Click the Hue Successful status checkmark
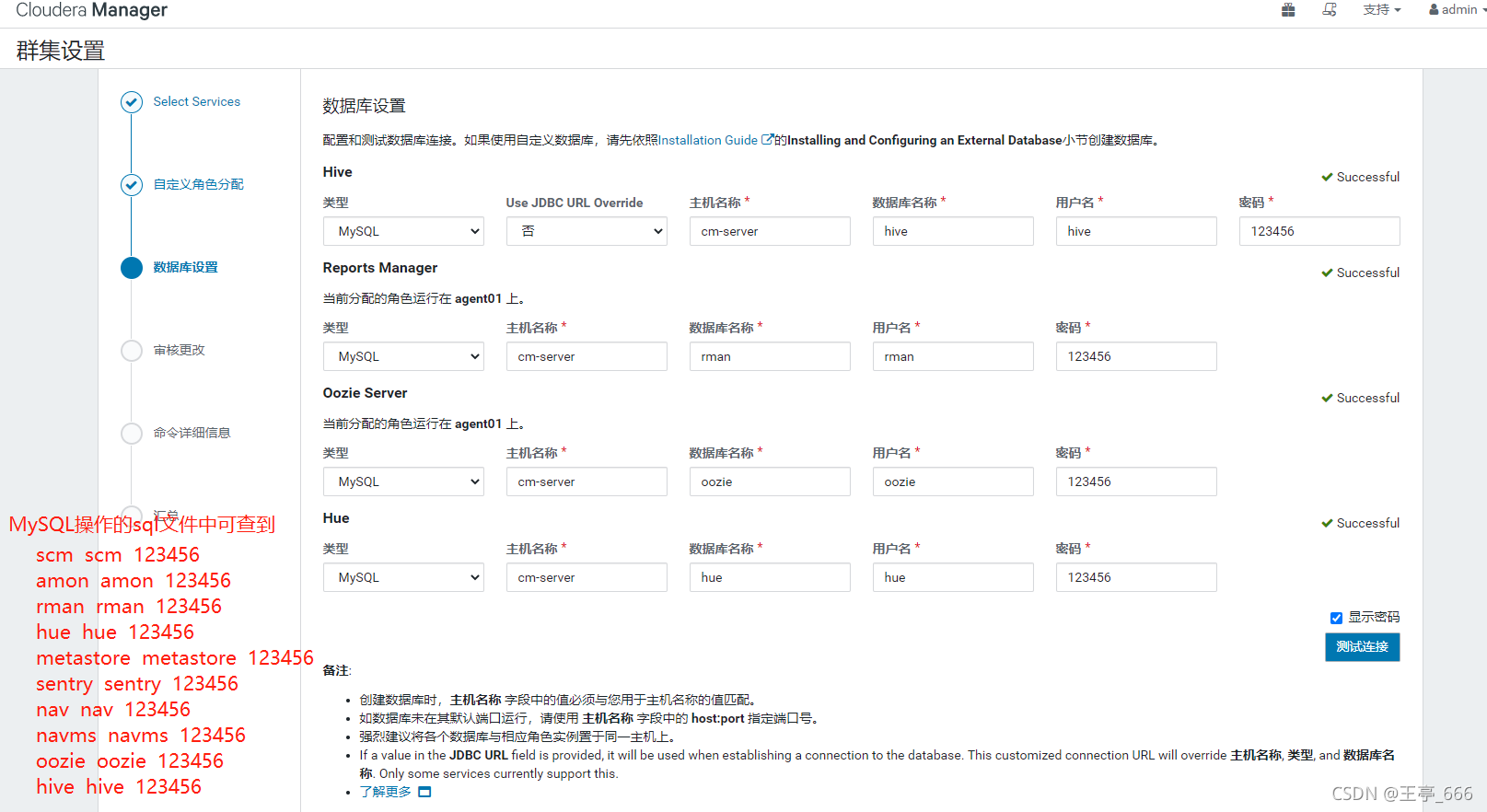Screen dimensions: 1487x812 coord(1327,523)
